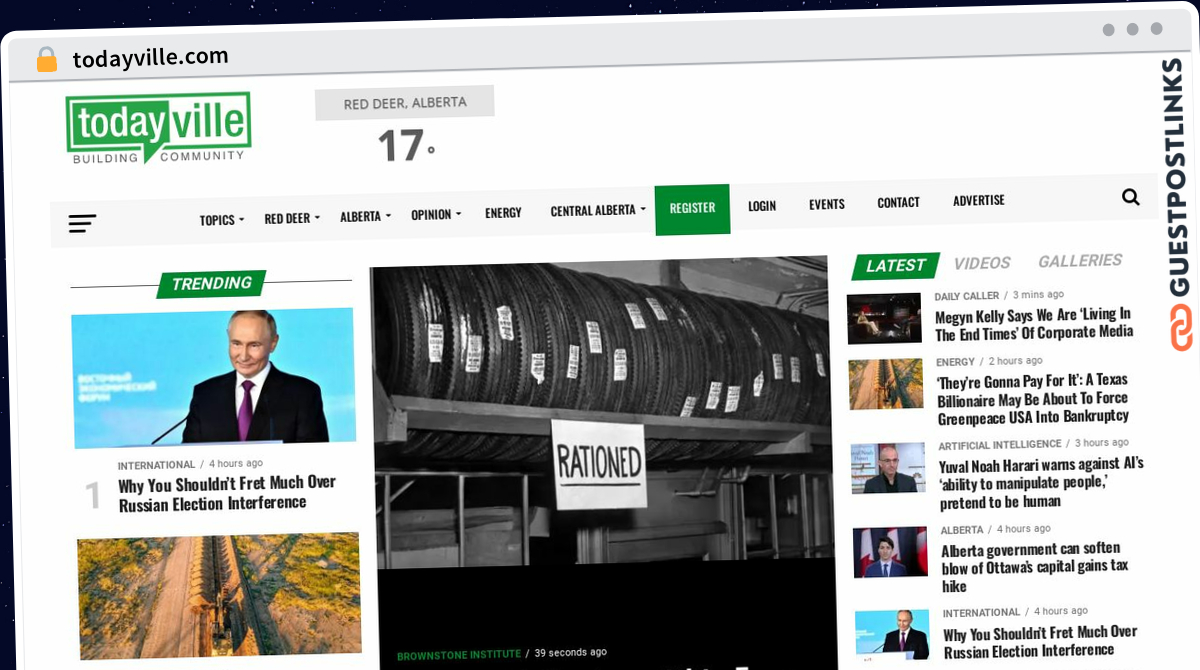The image size is (1200, 670).
Task: Click the Putin thumbnail in Trending
Action: [214, 376]
